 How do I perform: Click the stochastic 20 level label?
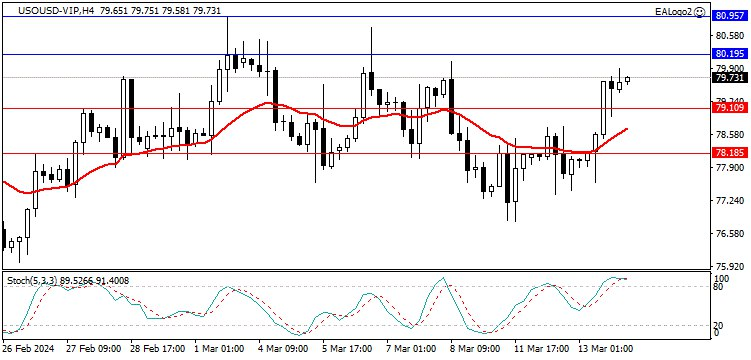(x=717, y=326)
